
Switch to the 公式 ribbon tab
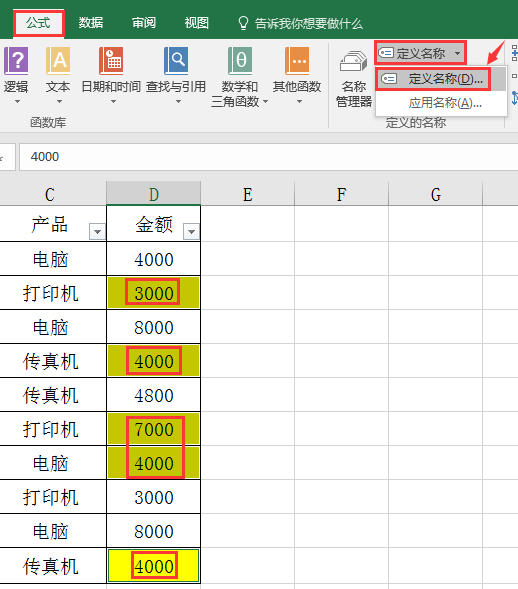(x=38, y=23)
